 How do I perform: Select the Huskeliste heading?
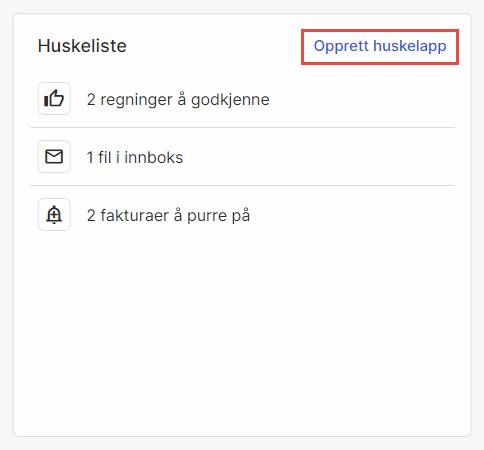pyautogui.click(x=82, y=46)
